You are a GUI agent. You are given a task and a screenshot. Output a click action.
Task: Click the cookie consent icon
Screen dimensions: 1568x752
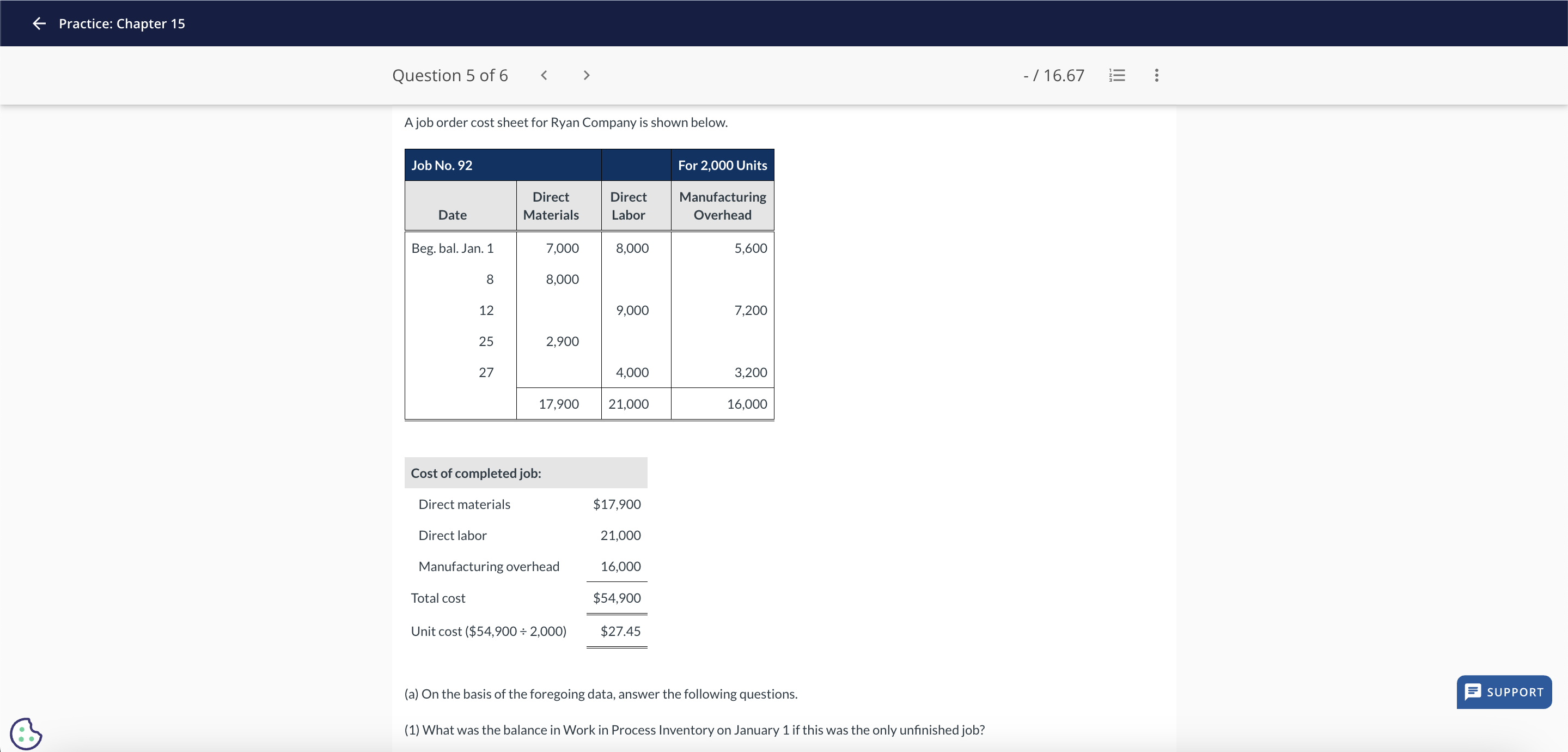click(x=26, y=733)
